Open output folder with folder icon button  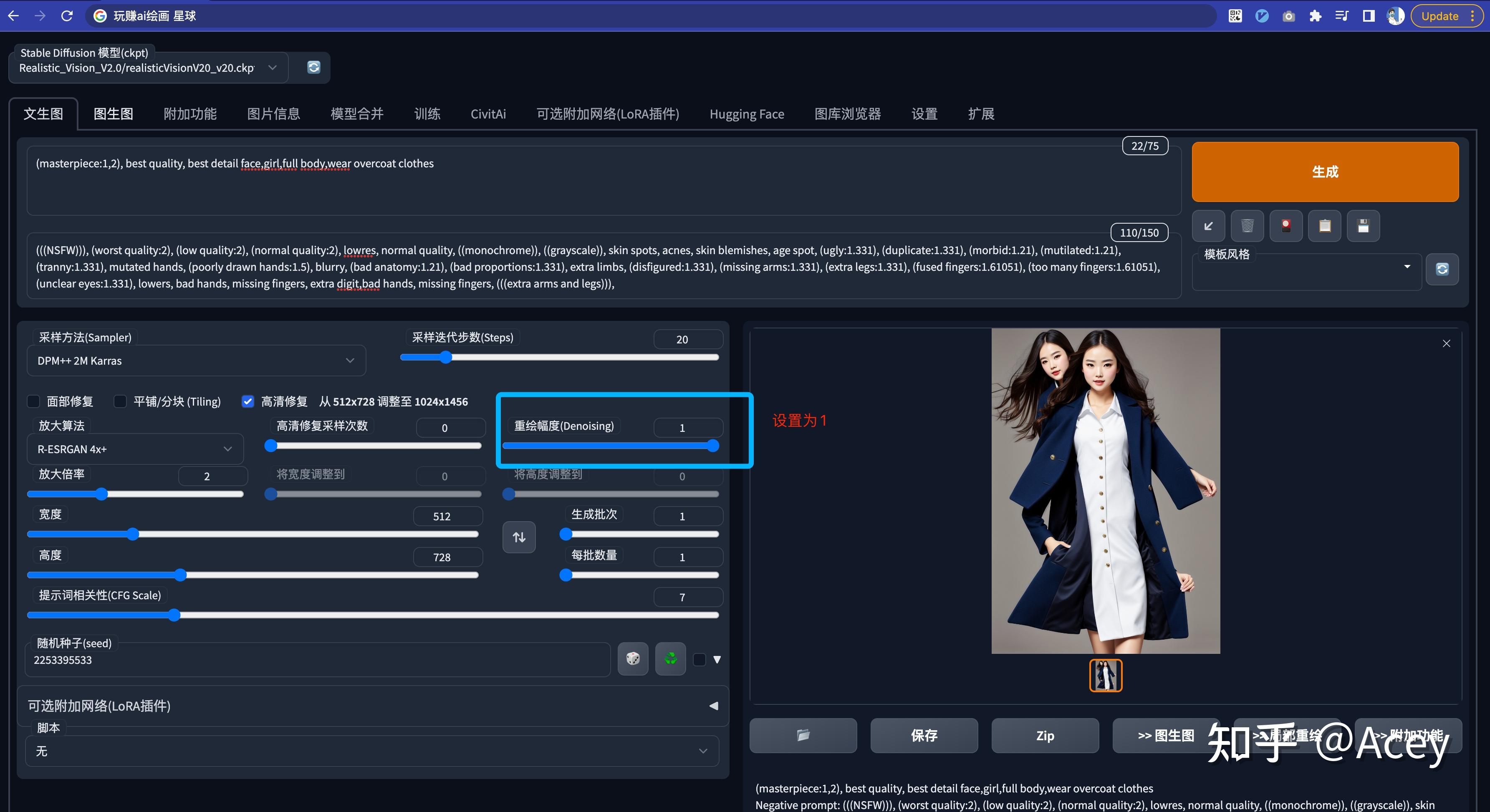pos(803,735)
